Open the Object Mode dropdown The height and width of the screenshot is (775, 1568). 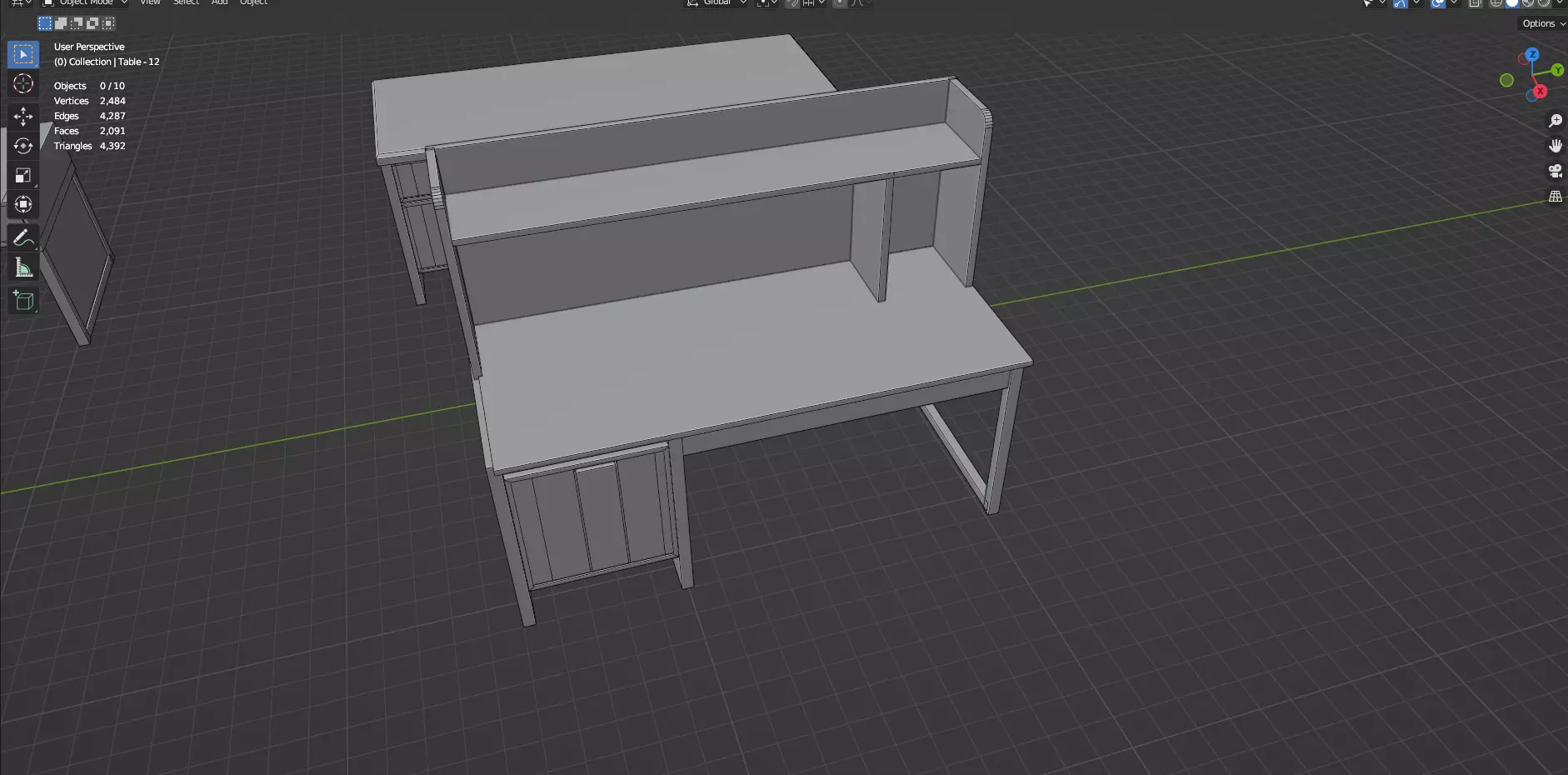tap(86, 2)
